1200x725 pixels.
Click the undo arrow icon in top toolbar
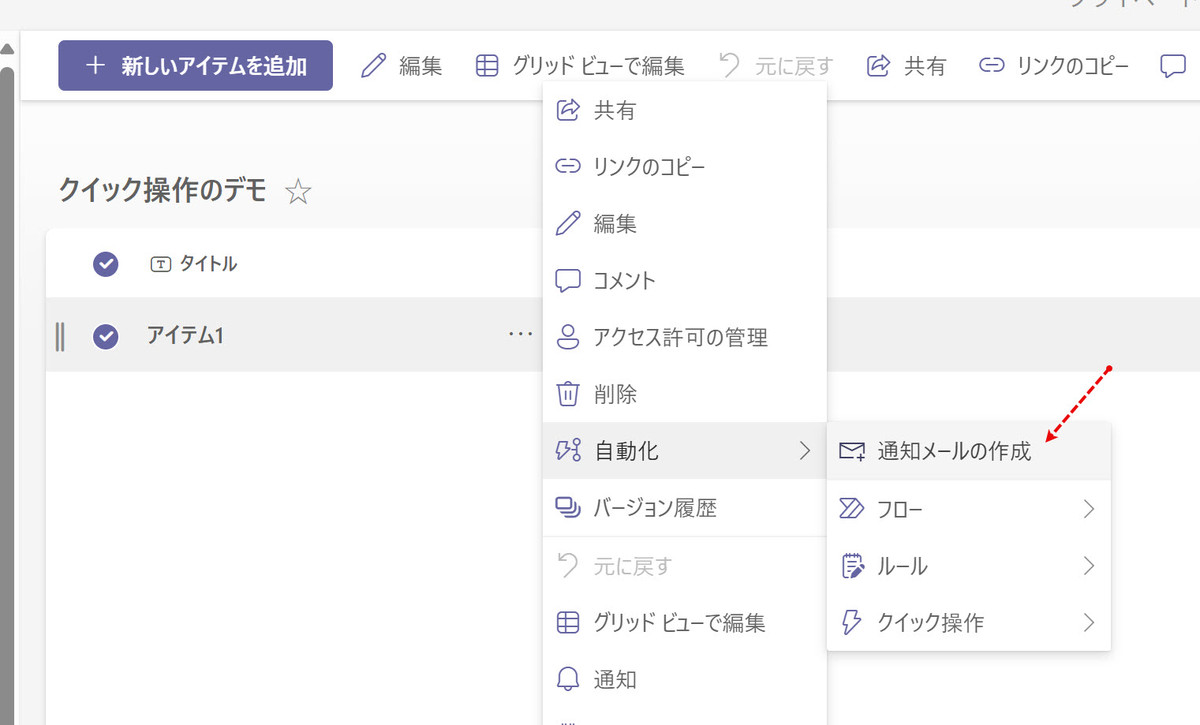(x=730, y=66)
